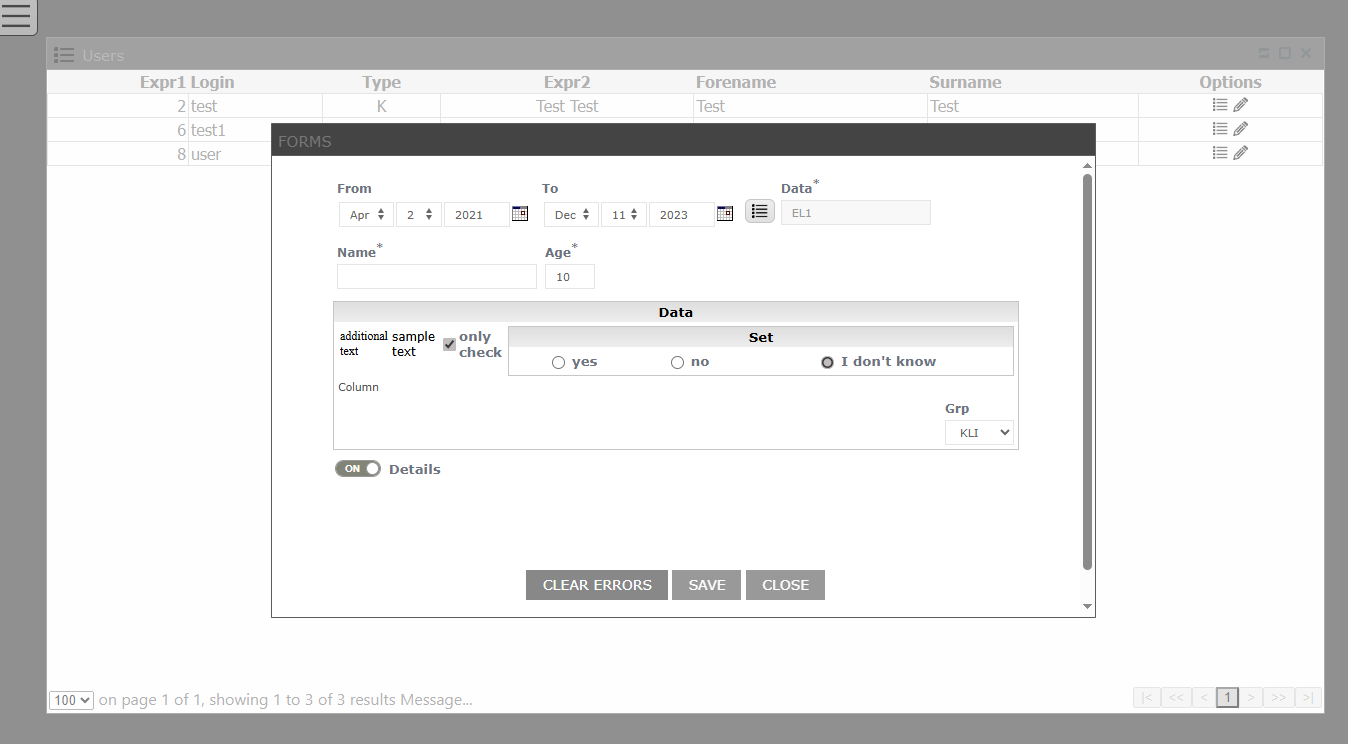This screenshot has width=1348, height=744.
Task: Open the To date calendar picker
Action: 725,213
